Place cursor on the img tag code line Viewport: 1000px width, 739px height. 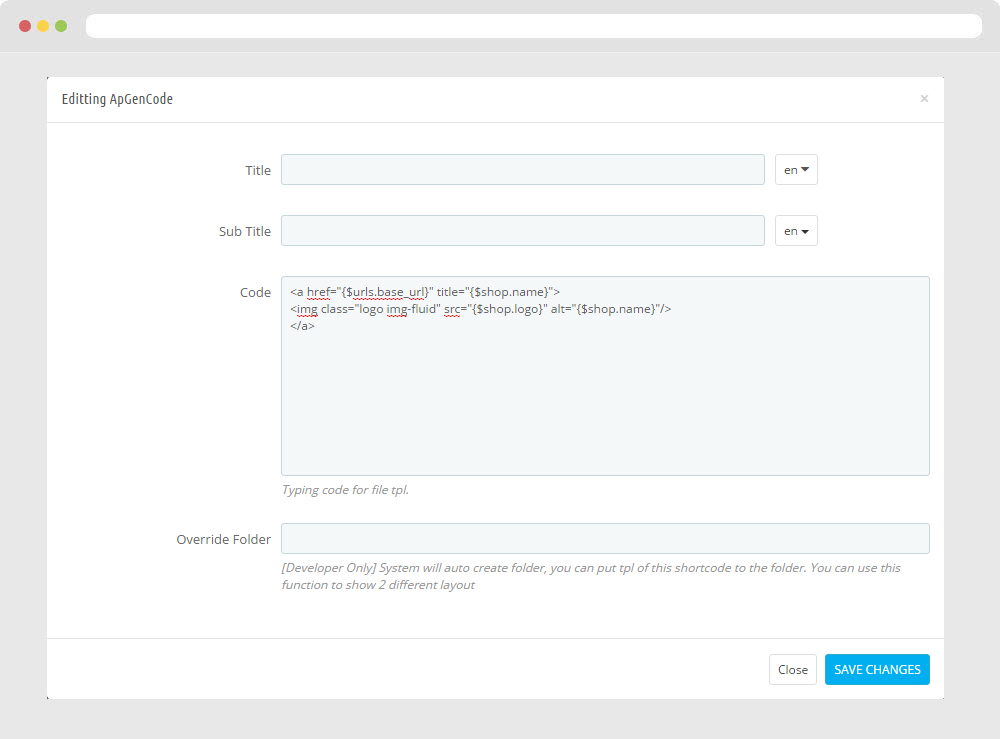480,309
